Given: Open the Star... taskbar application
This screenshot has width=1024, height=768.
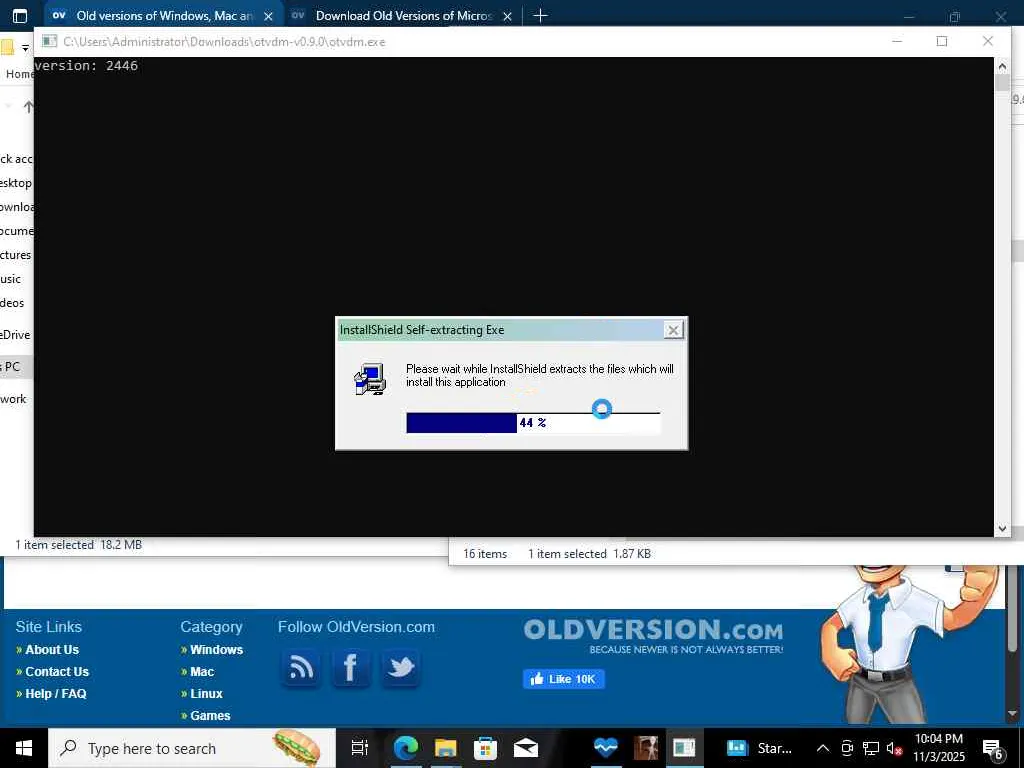Looking at the screenshot, I should pos(760,748).
